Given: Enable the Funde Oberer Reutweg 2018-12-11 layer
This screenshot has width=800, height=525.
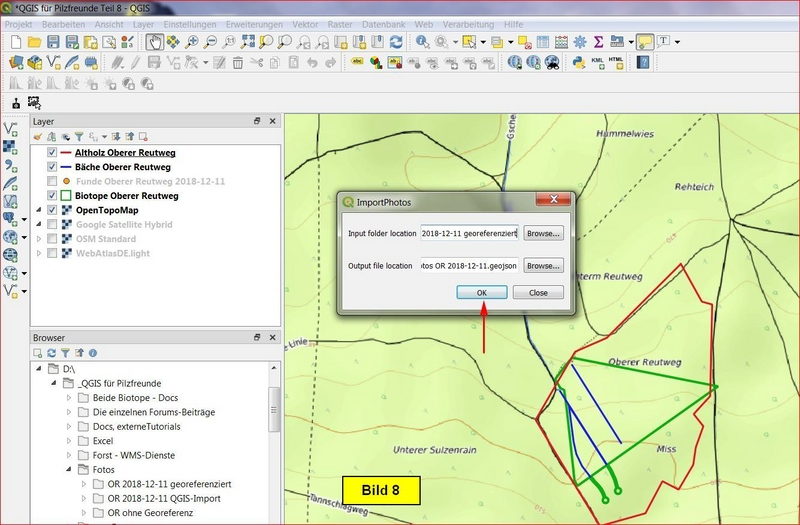Looking at the screenshot, I should [53, 181].
